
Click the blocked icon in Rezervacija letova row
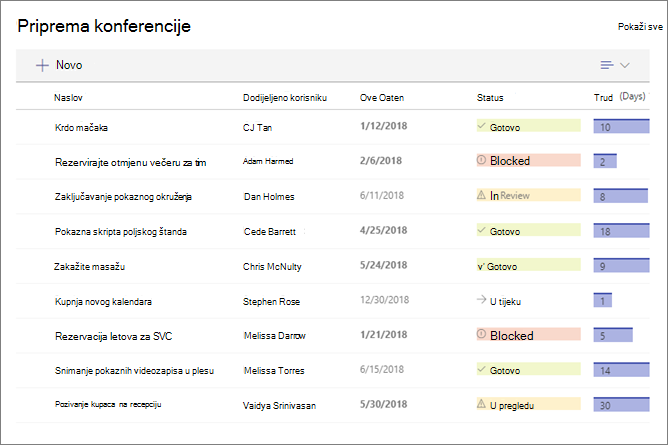point(481,334)
